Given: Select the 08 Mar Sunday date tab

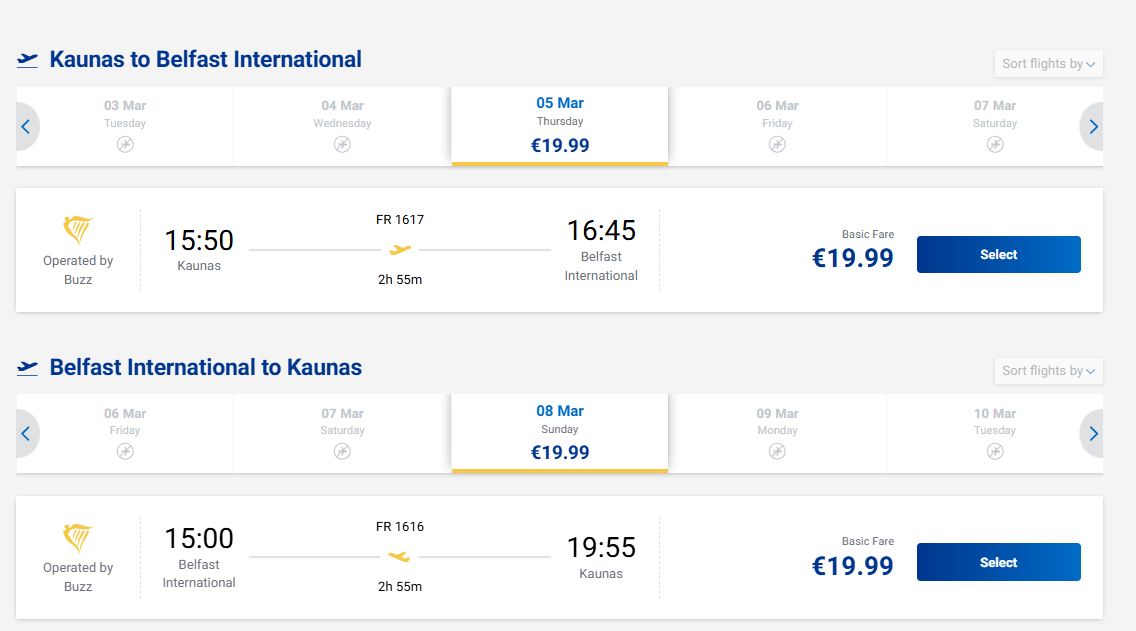Looking at the screenshot, I should [560, 432].
